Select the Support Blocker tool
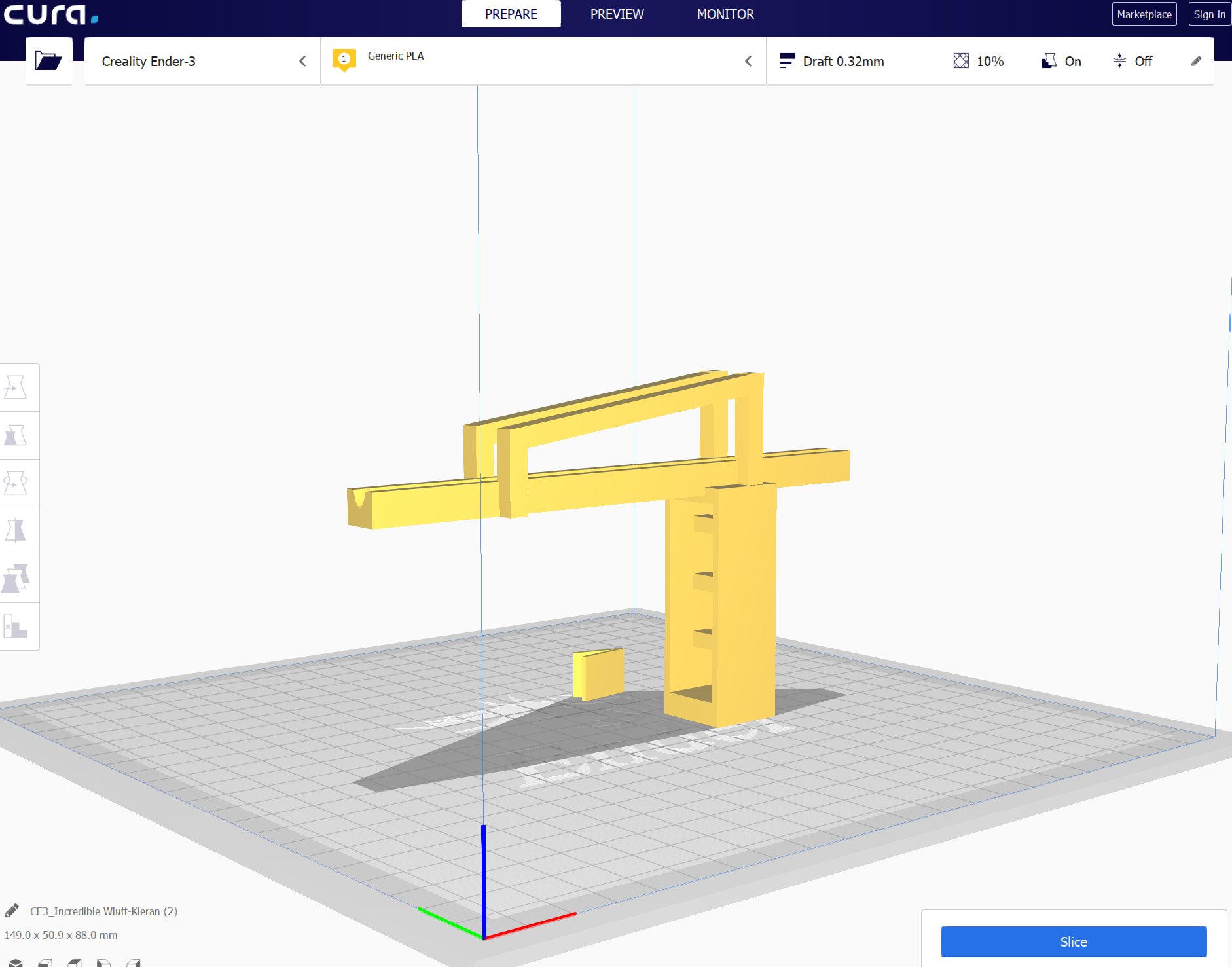The image size is (1232, 967). pos(16,627)
